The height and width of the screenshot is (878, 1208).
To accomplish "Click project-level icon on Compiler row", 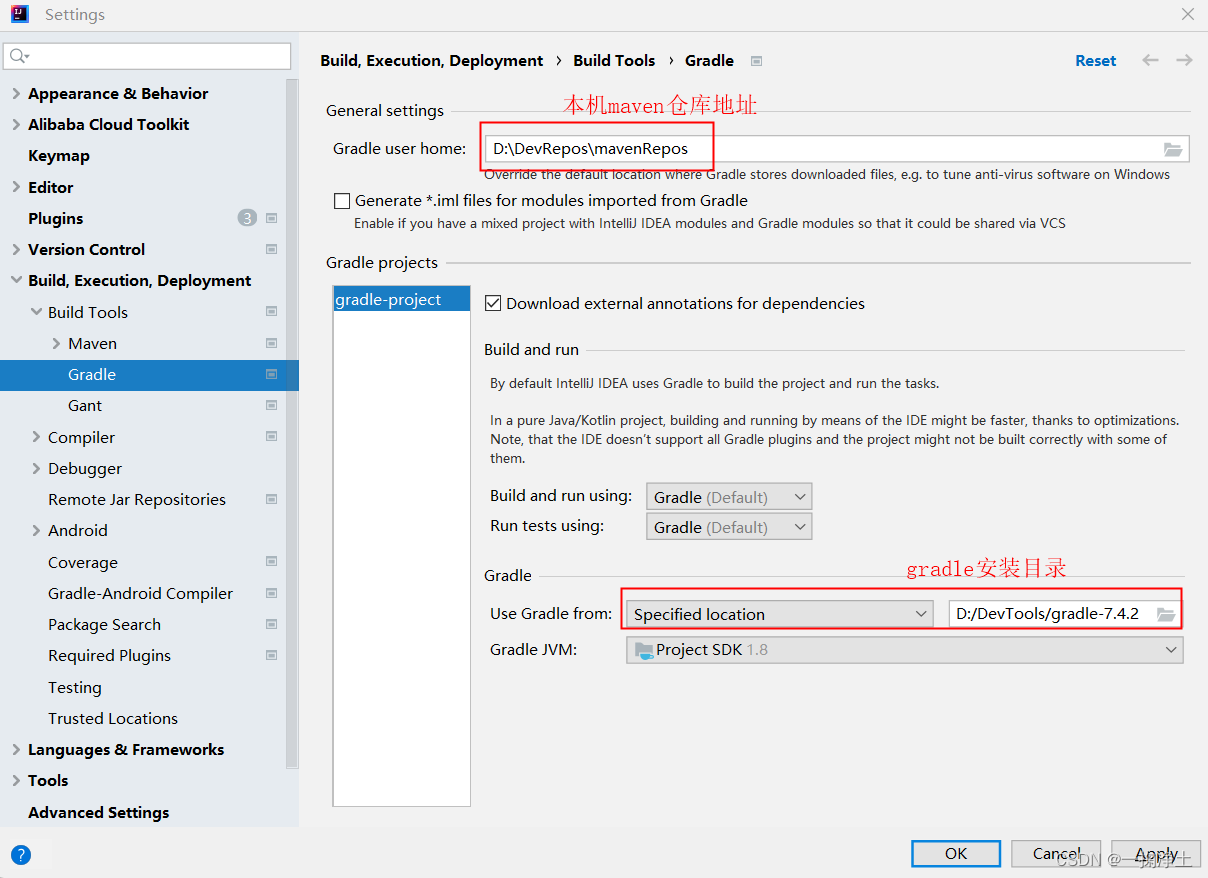I will [271, 437].
